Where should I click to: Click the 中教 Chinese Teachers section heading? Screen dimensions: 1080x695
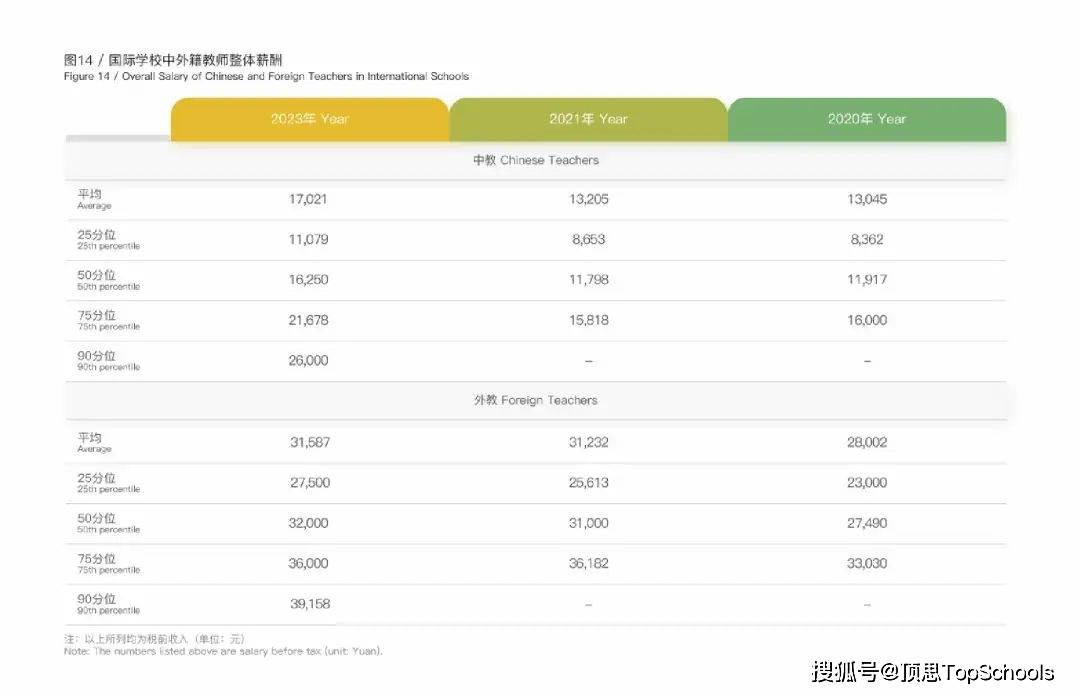[536, 160]
